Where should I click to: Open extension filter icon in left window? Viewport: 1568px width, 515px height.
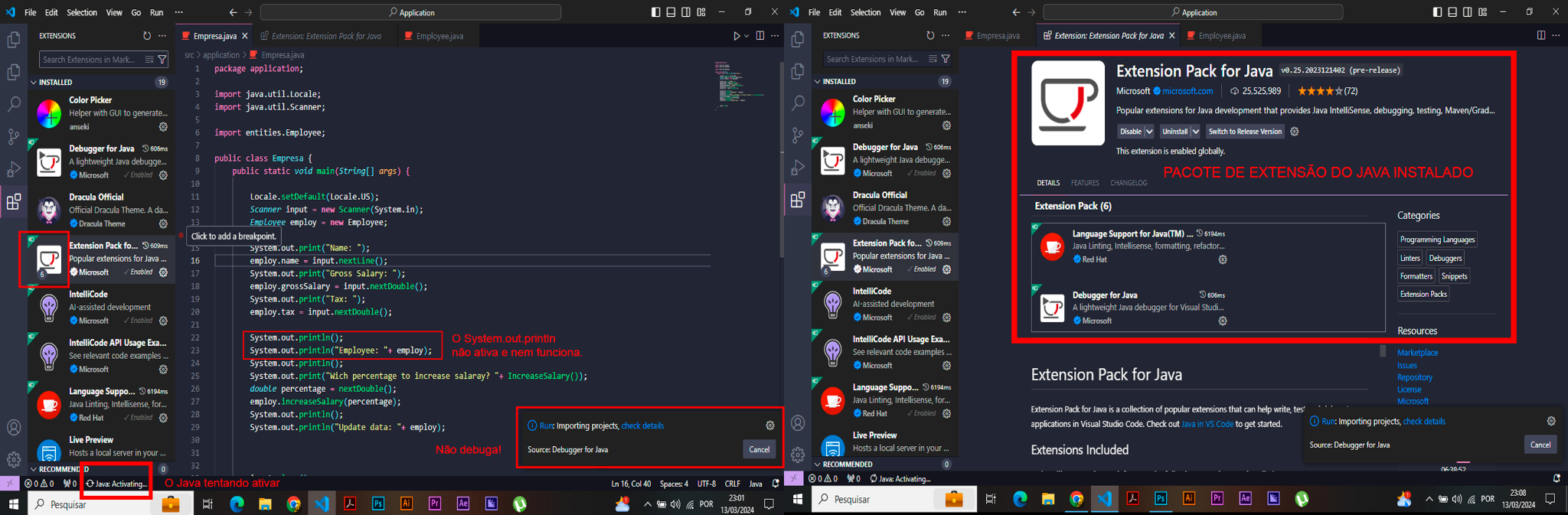click(x=162, y=59)
